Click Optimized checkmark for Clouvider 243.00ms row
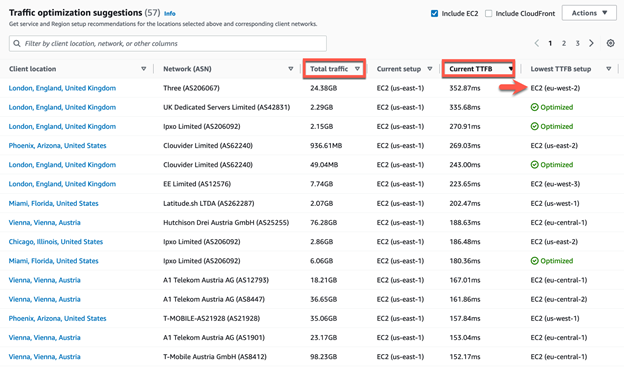 (534, 165)
